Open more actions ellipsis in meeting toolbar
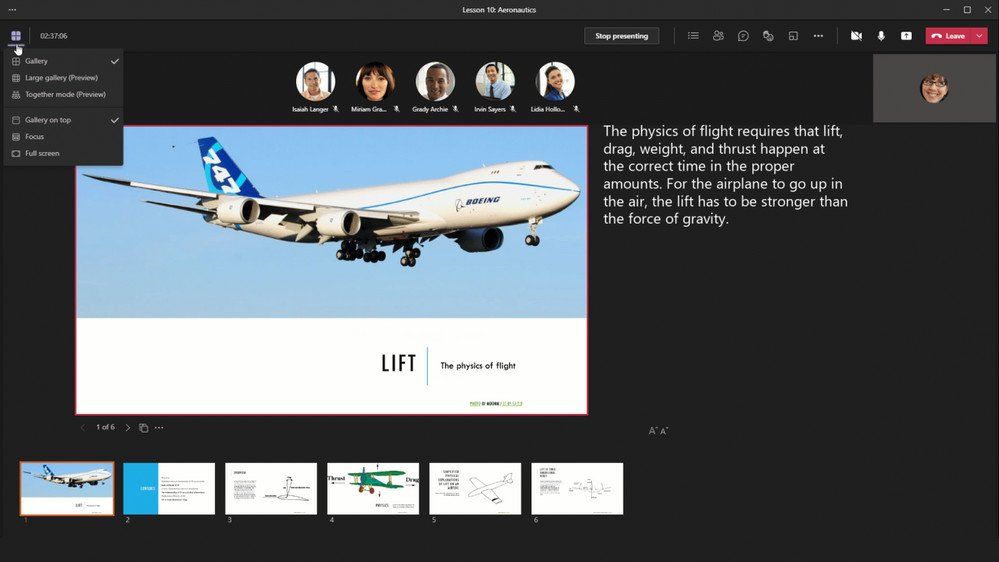 pos(818,36)
